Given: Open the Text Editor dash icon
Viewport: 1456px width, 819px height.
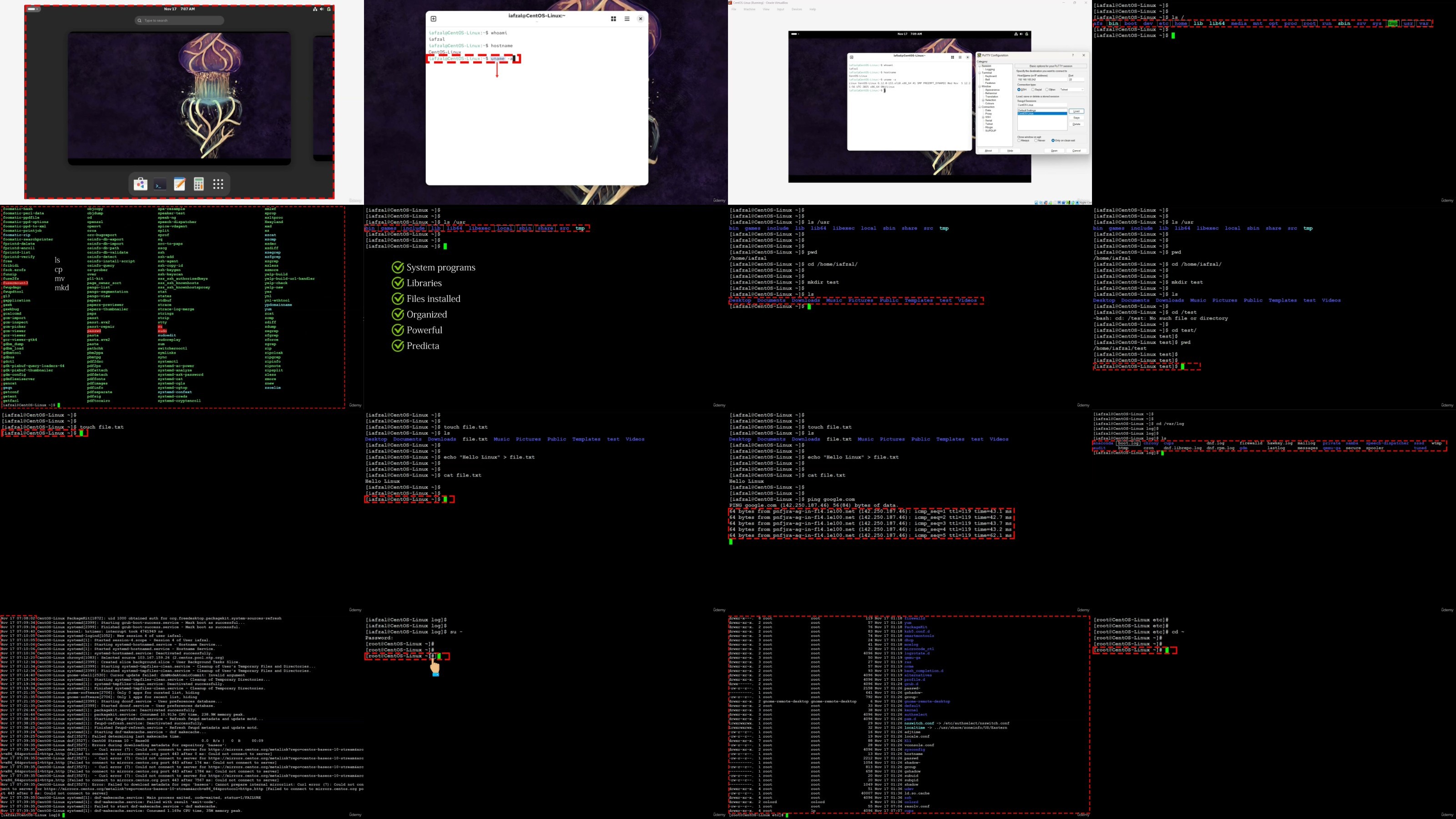Looking at the screenshot, I should 179,184.
